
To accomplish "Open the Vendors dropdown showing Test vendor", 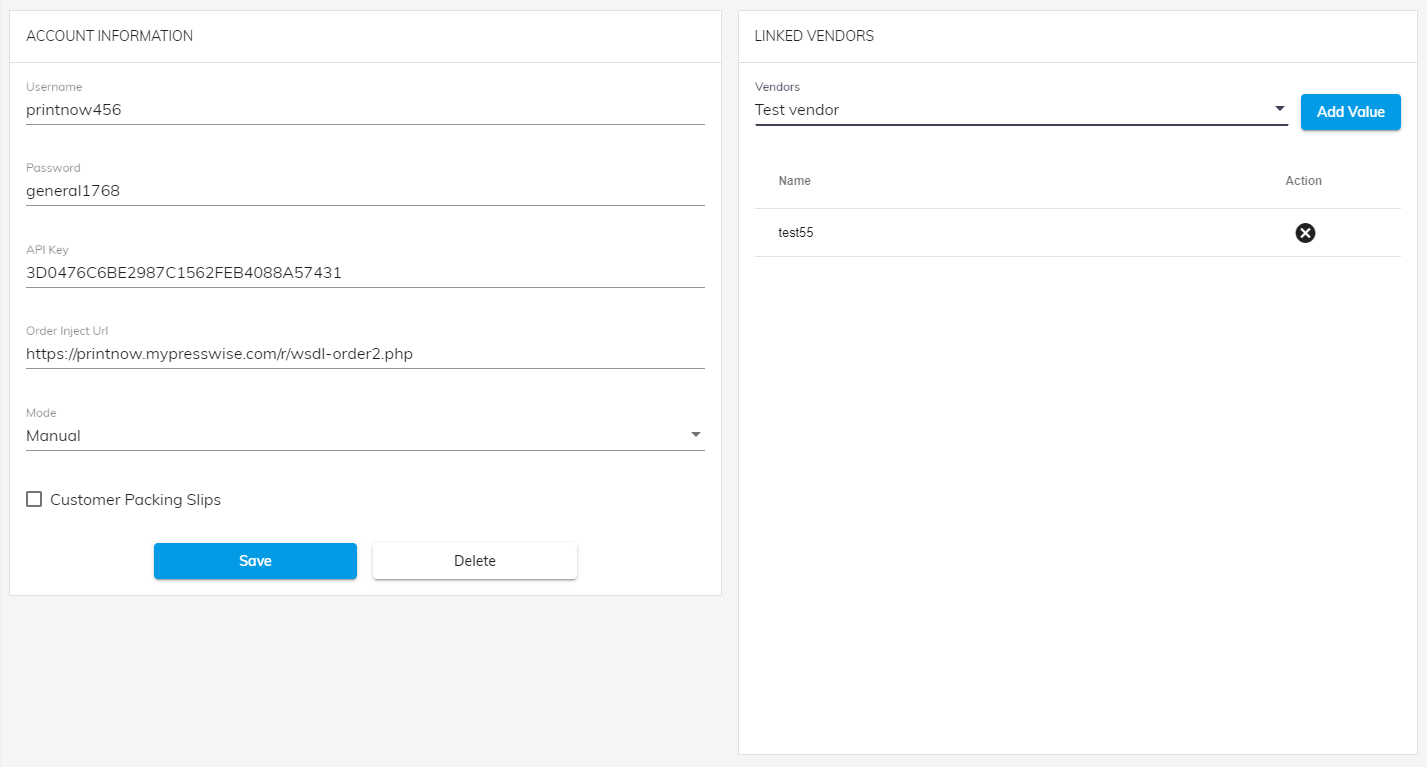I will tap(1021, 109).
